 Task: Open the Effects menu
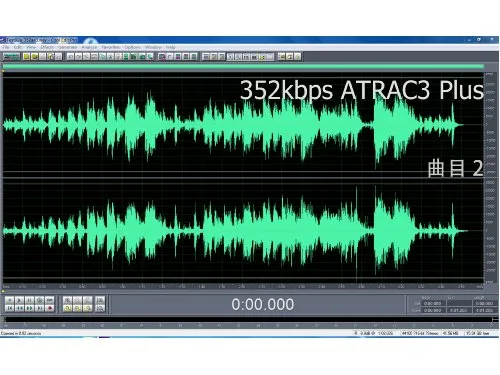click(x=47, y=47)
